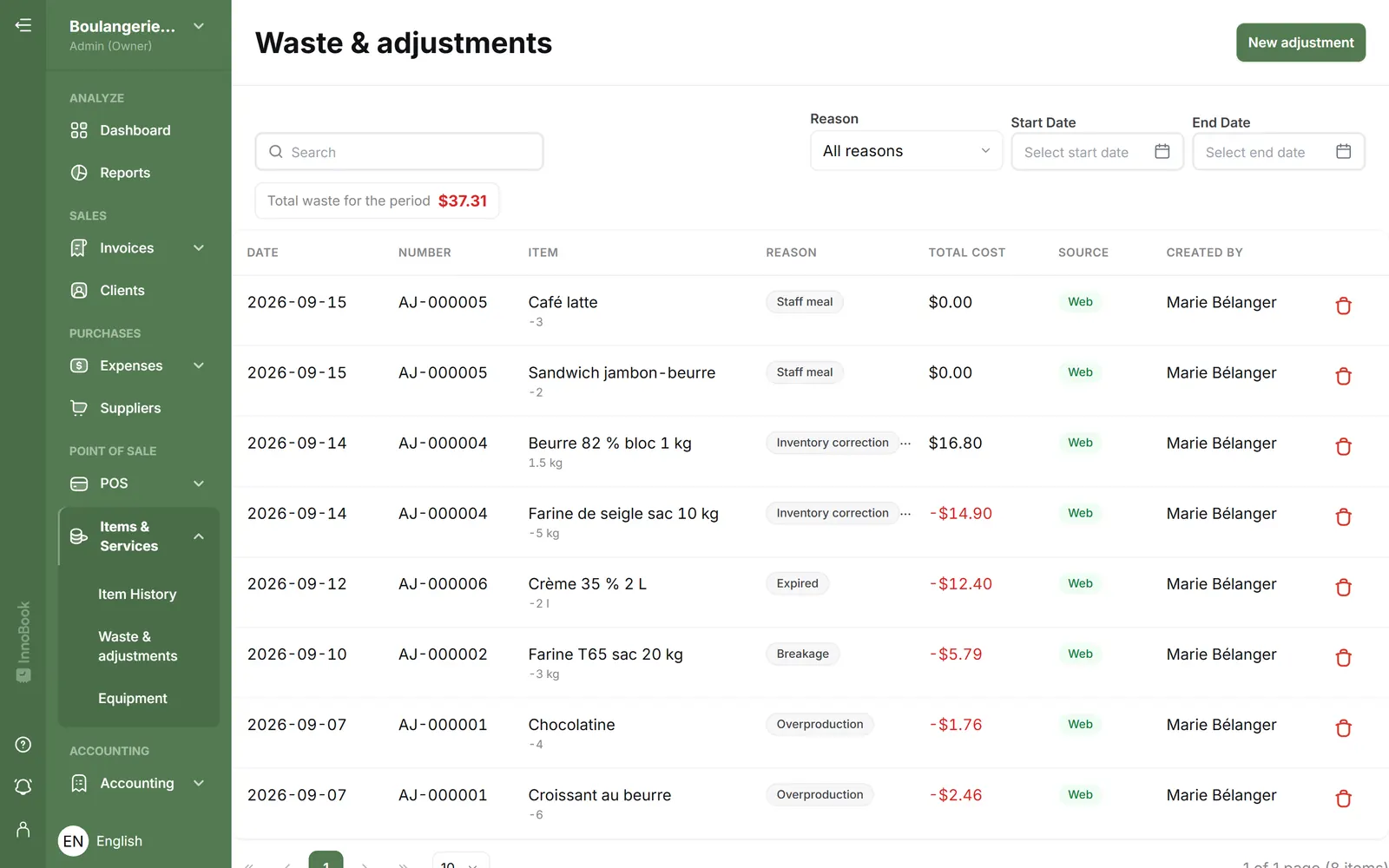Click the Select end date field
Viewport: 1389px width, 868px height.
pos(1278,152)
